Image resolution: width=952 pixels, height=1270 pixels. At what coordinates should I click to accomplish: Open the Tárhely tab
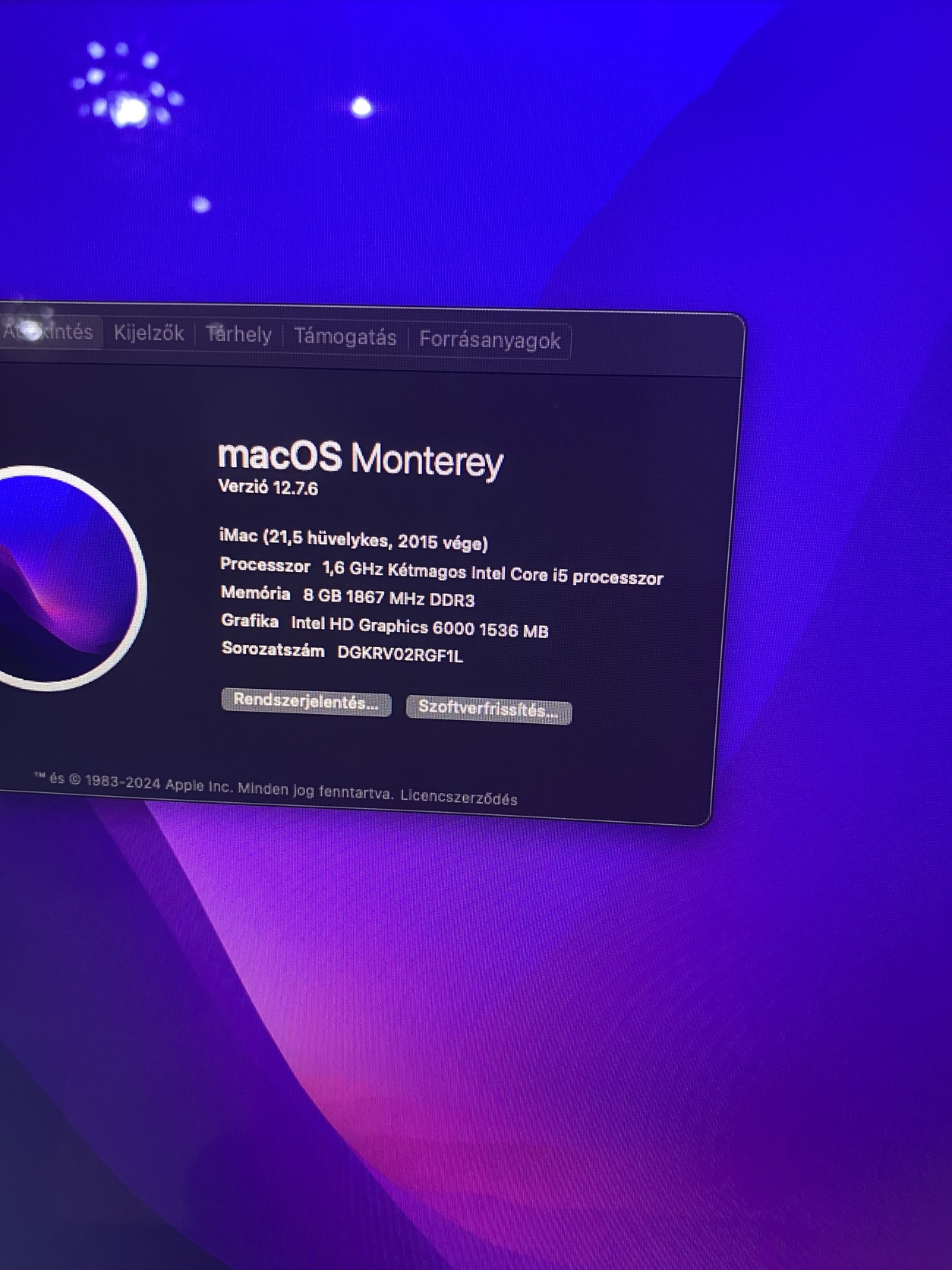coord(238,334)
